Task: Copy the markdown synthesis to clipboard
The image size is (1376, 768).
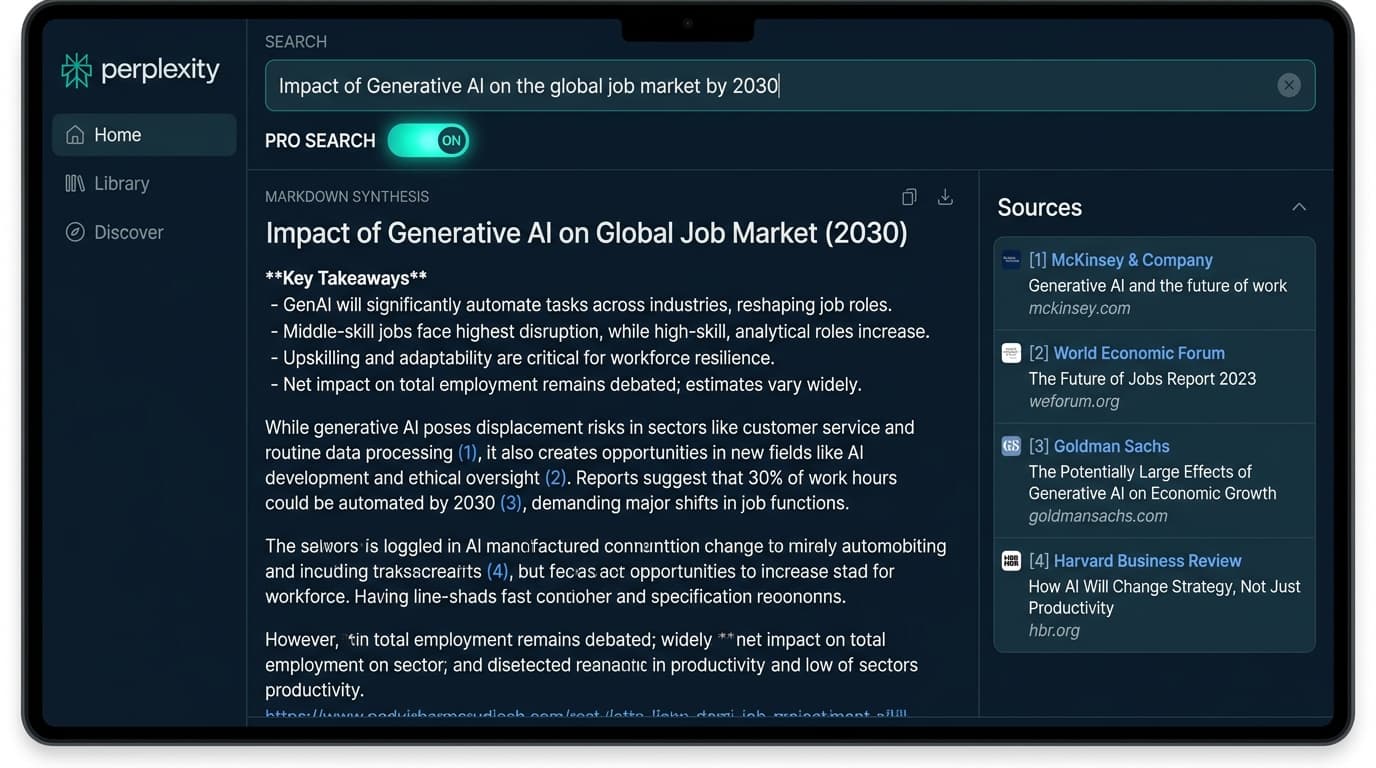Action: (x=909, y=197)
